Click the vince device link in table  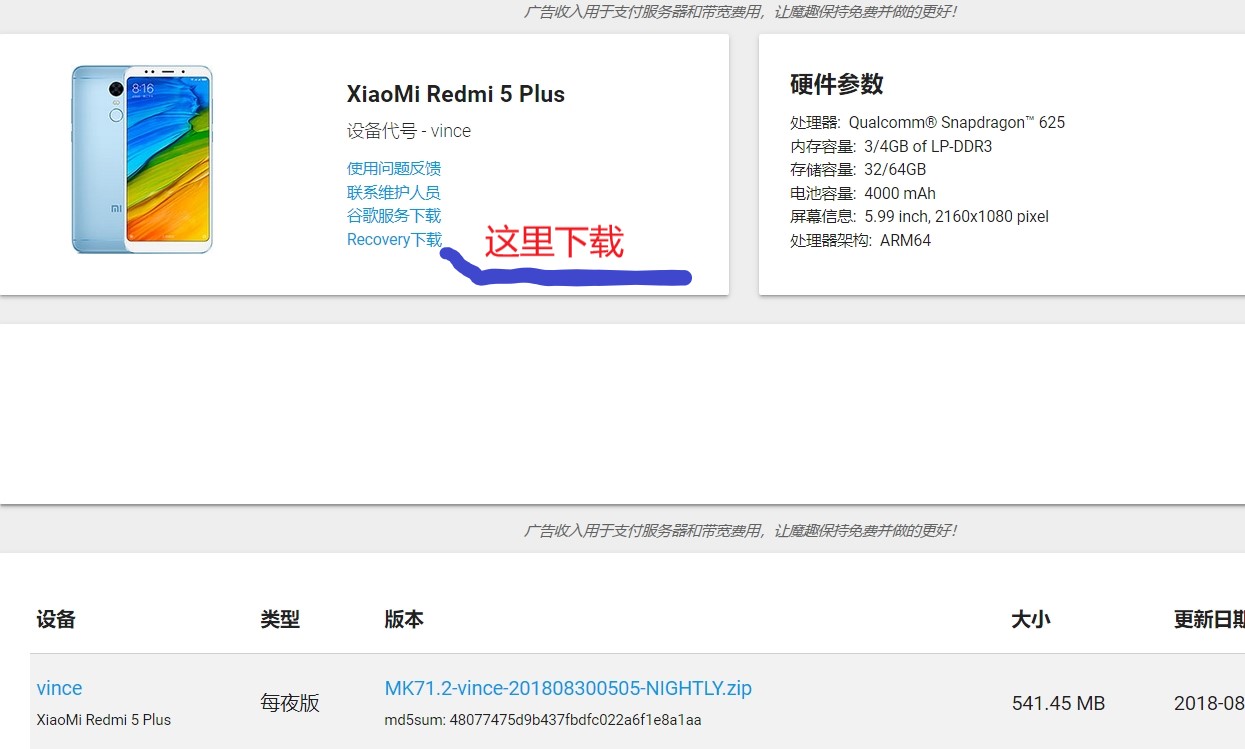(x=59, y=688)
